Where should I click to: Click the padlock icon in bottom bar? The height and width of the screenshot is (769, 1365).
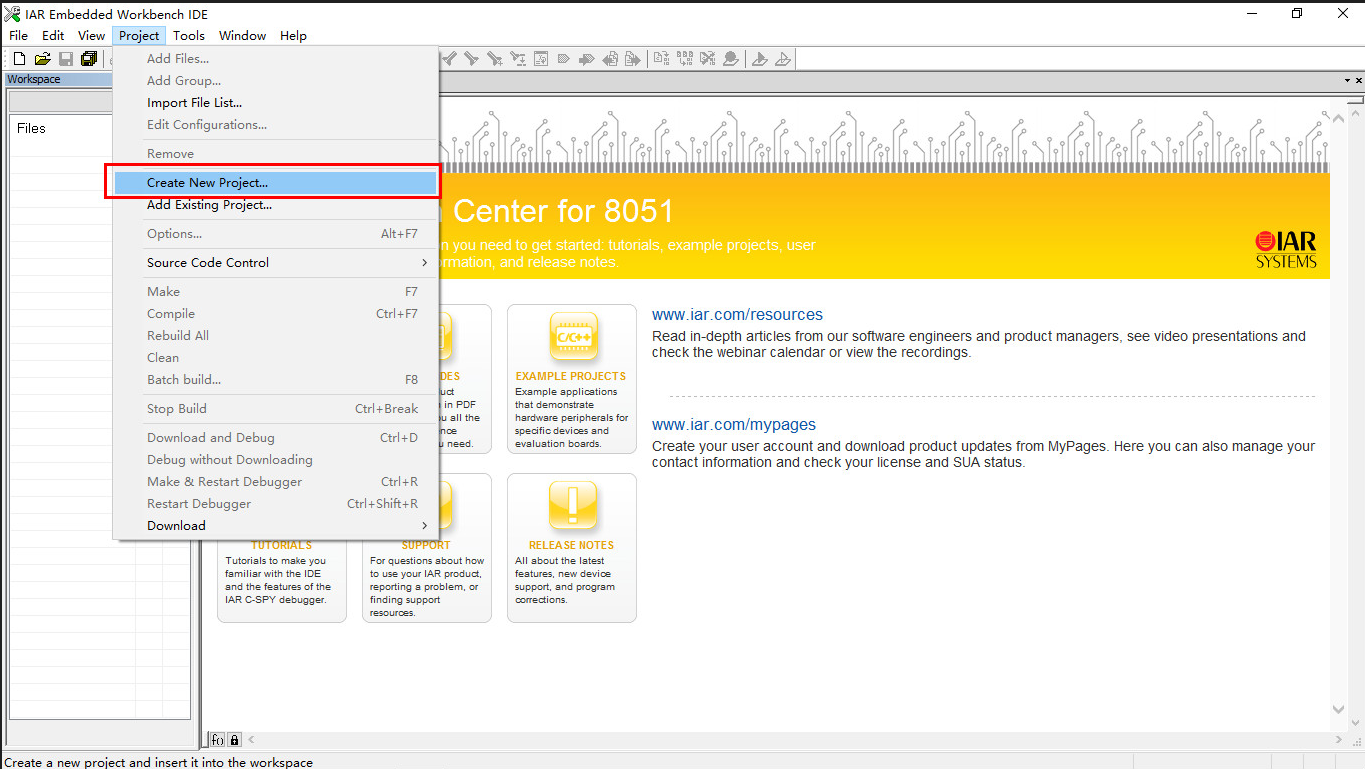pos(234,740)
